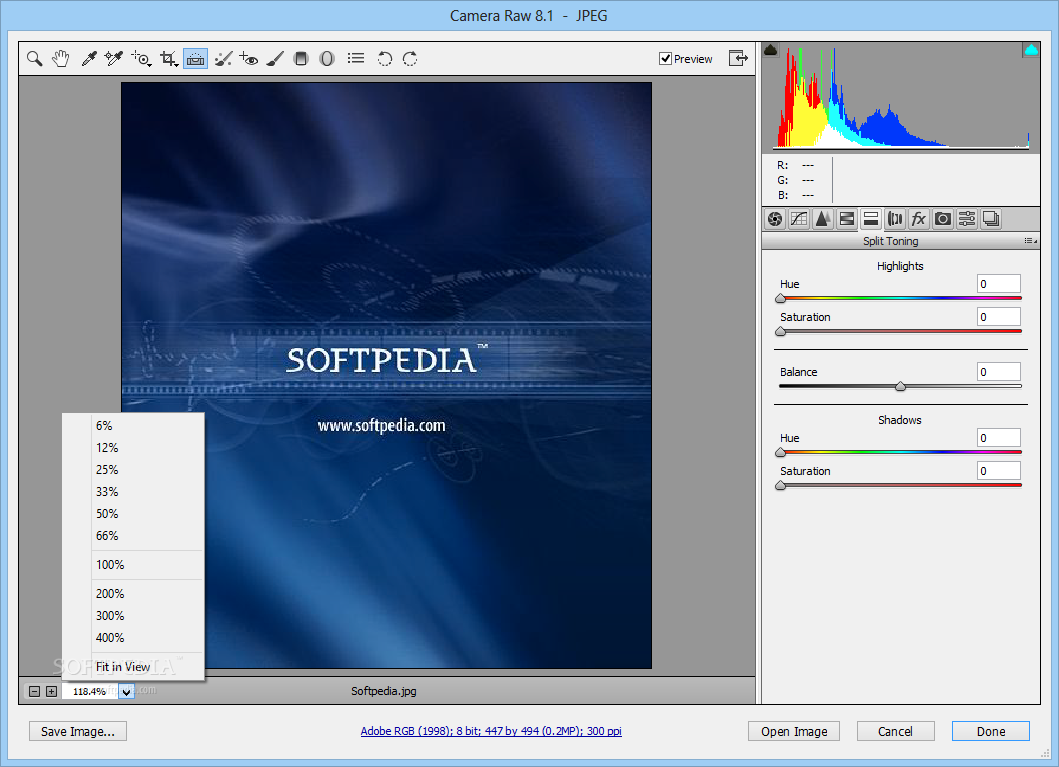Choose 12% from zoom menu
This screenshot has width=1059, height=767.
click(x=133, y=448)
